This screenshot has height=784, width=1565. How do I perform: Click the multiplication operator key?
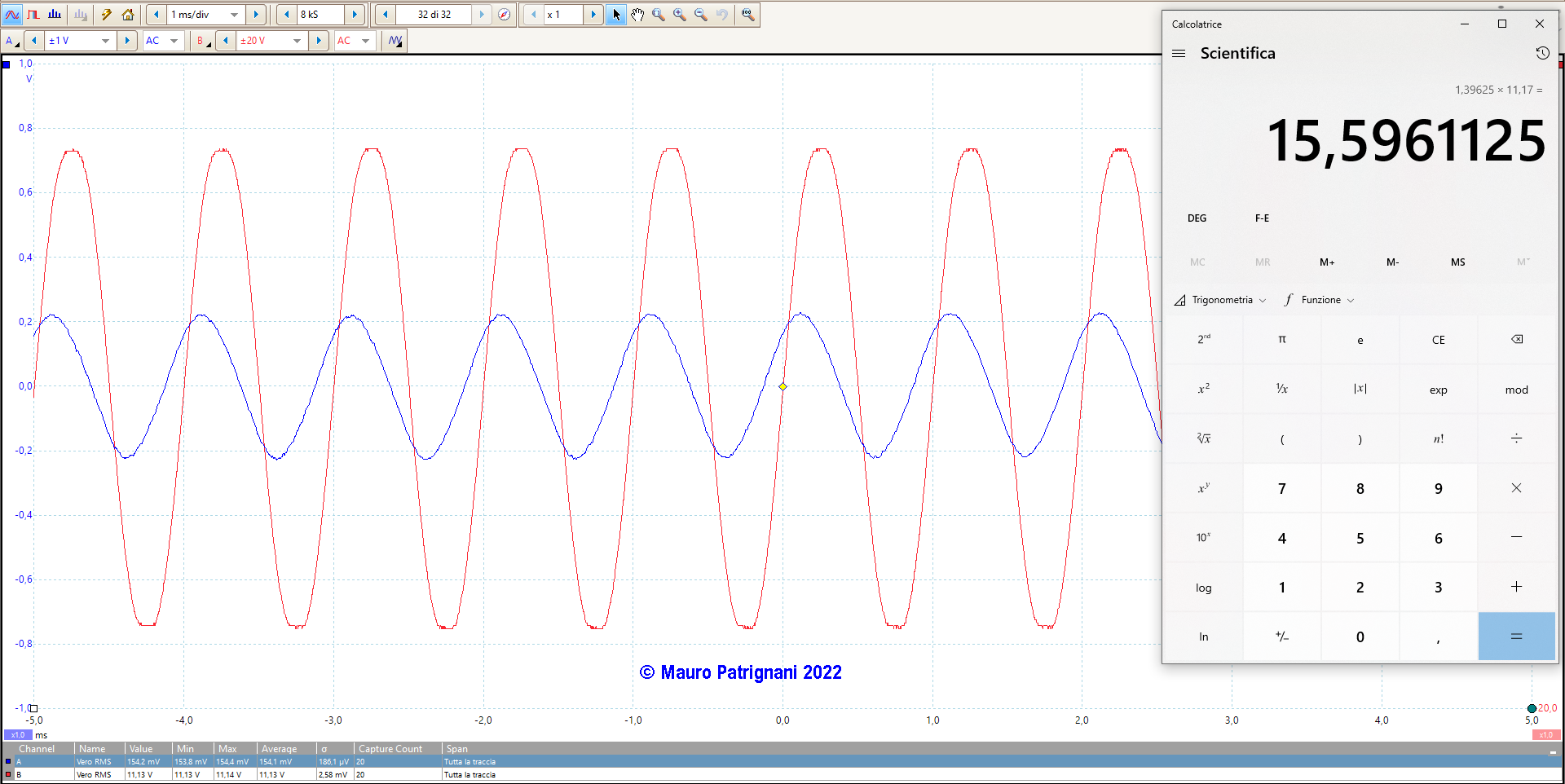(1516, 488)
